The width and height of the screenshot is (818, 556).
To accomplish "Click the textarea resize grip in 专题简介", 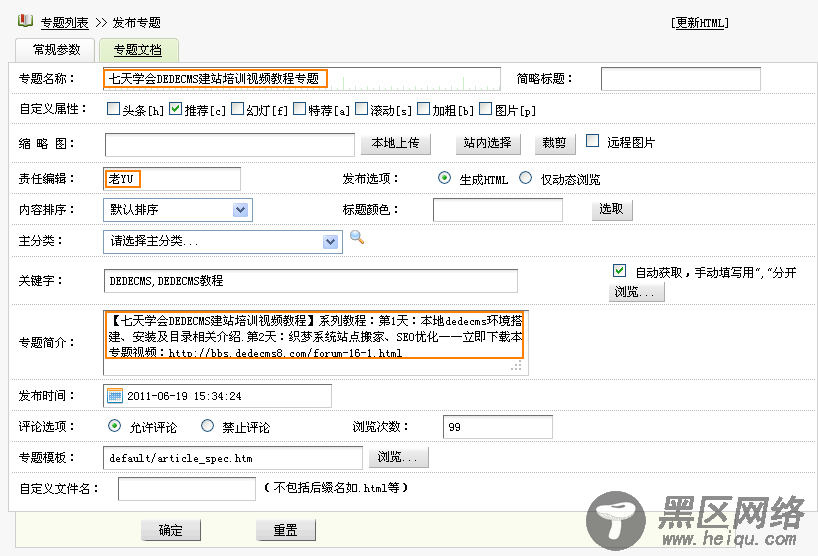I will pyautogui.click(x=516, y=367).
